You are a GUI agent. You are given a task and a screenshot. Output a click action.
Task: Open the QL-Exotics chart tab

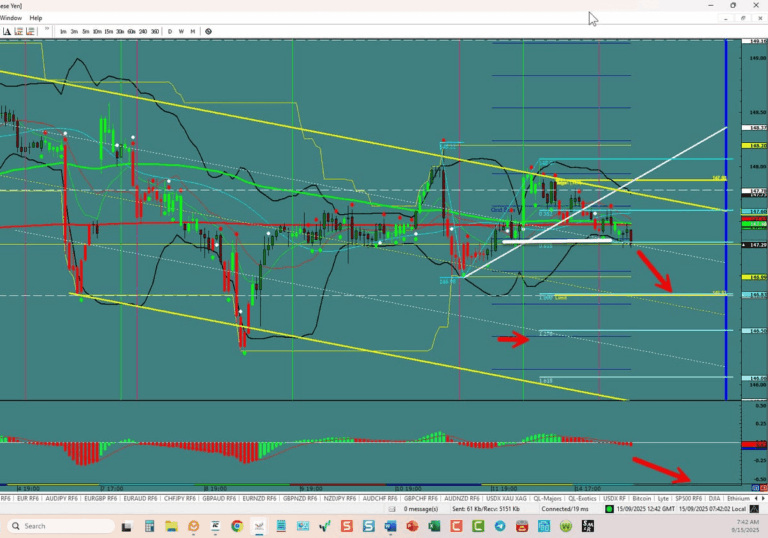coord(582,498)
